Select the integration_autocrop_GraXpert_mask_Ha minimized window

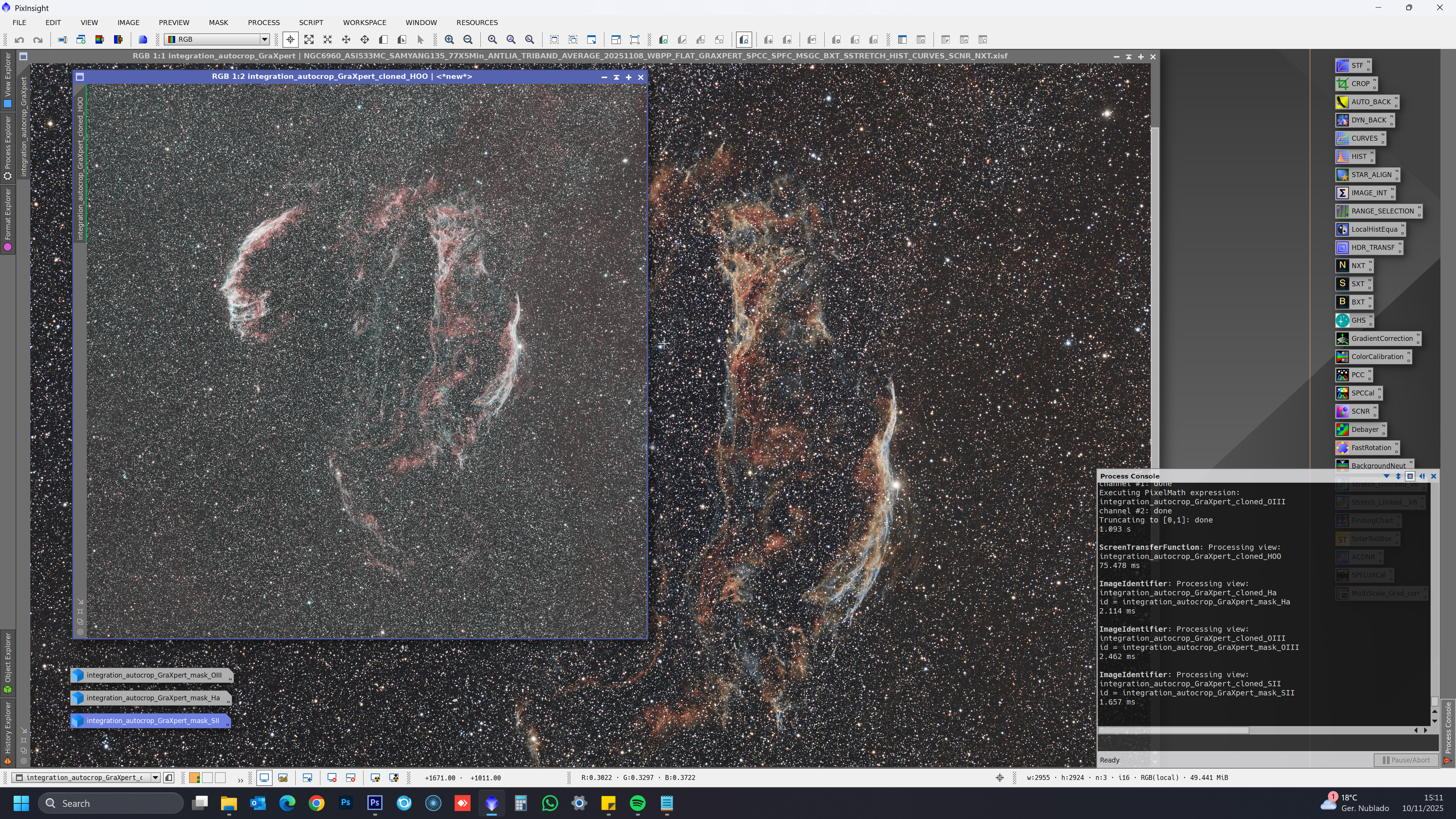[x=152, y=698]
